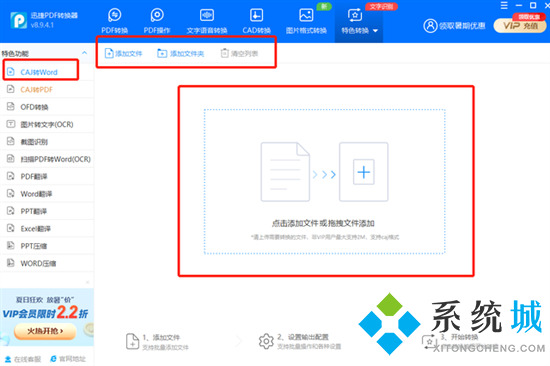Select WORD压缩 in sidebar

[47, 263]
